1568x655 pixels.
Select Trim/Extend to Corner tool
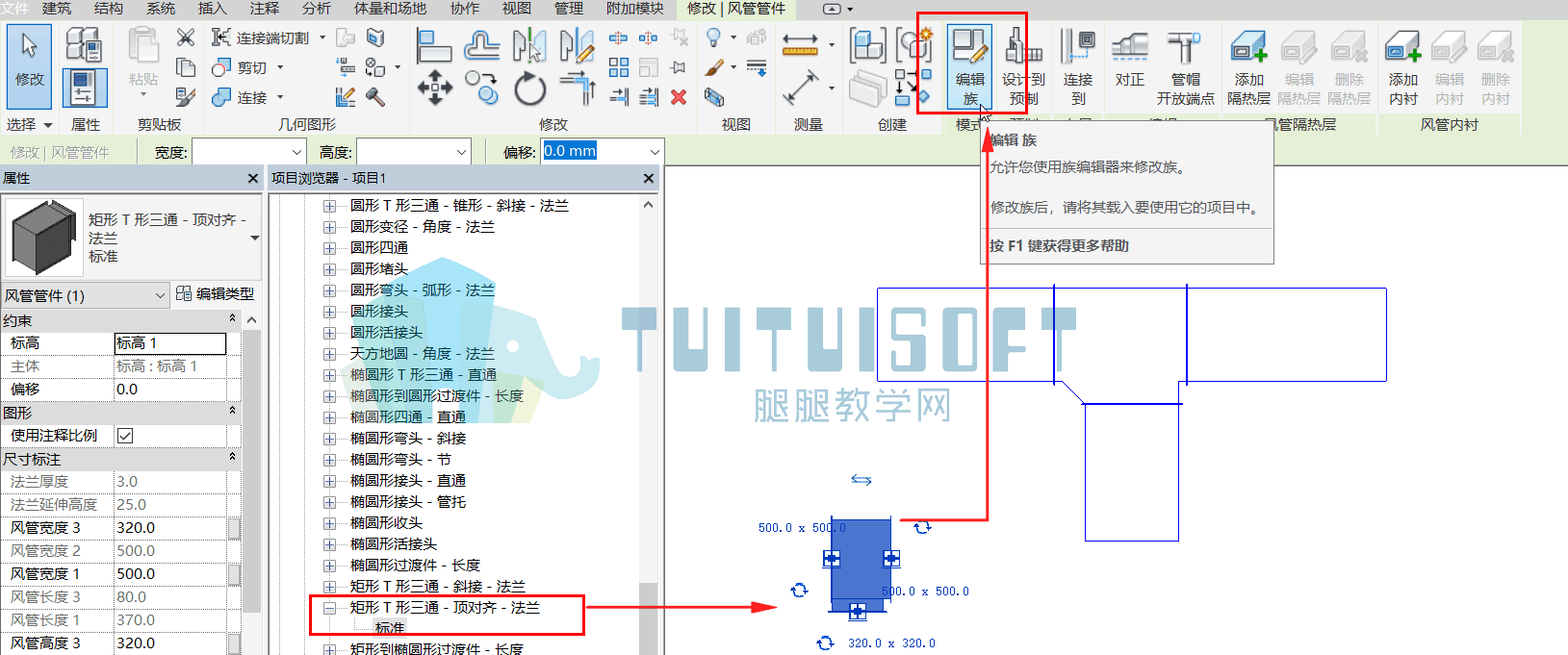point(578,88)
